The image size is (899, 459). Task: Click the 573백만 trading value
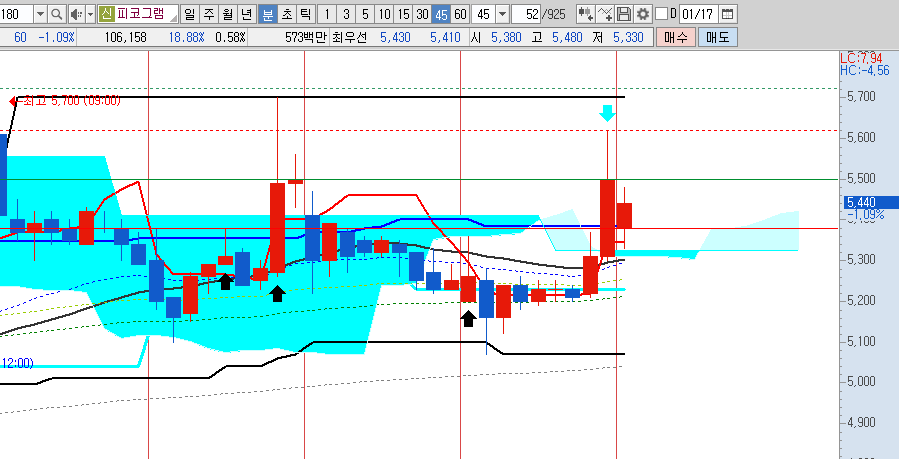pyautogui.click(x=306, y=38)
